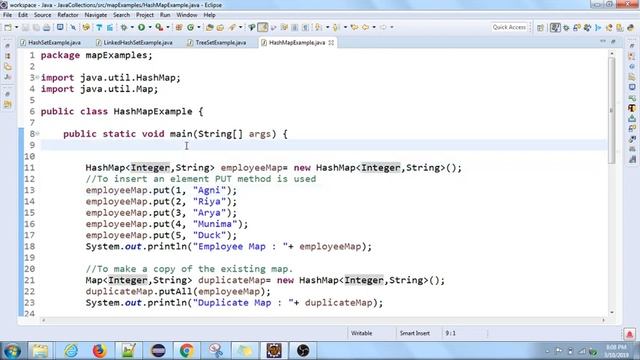Collapse the main method on line 8
Image resolution: width=640 pixels, height=360 pixels.
coord(37,133)
